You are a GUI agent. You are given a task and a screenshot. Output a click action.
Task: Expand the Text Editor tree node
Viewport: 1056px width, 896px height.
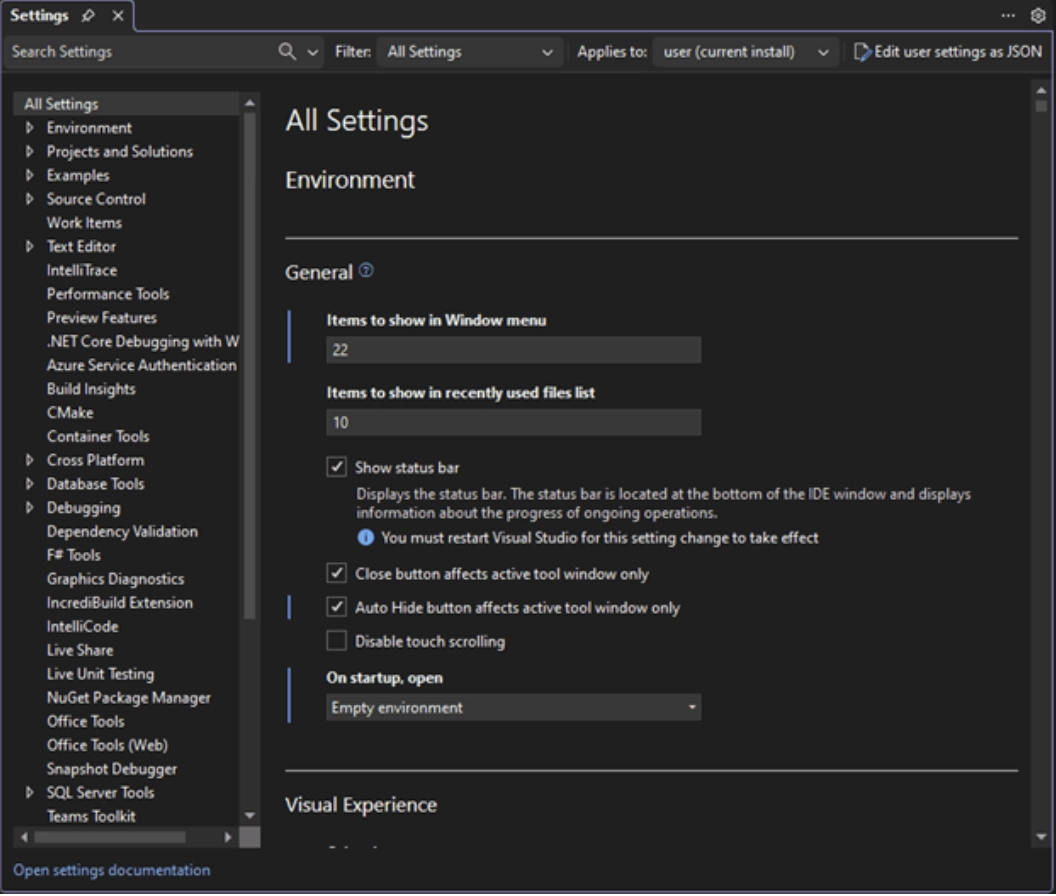(x=30, y=247)
